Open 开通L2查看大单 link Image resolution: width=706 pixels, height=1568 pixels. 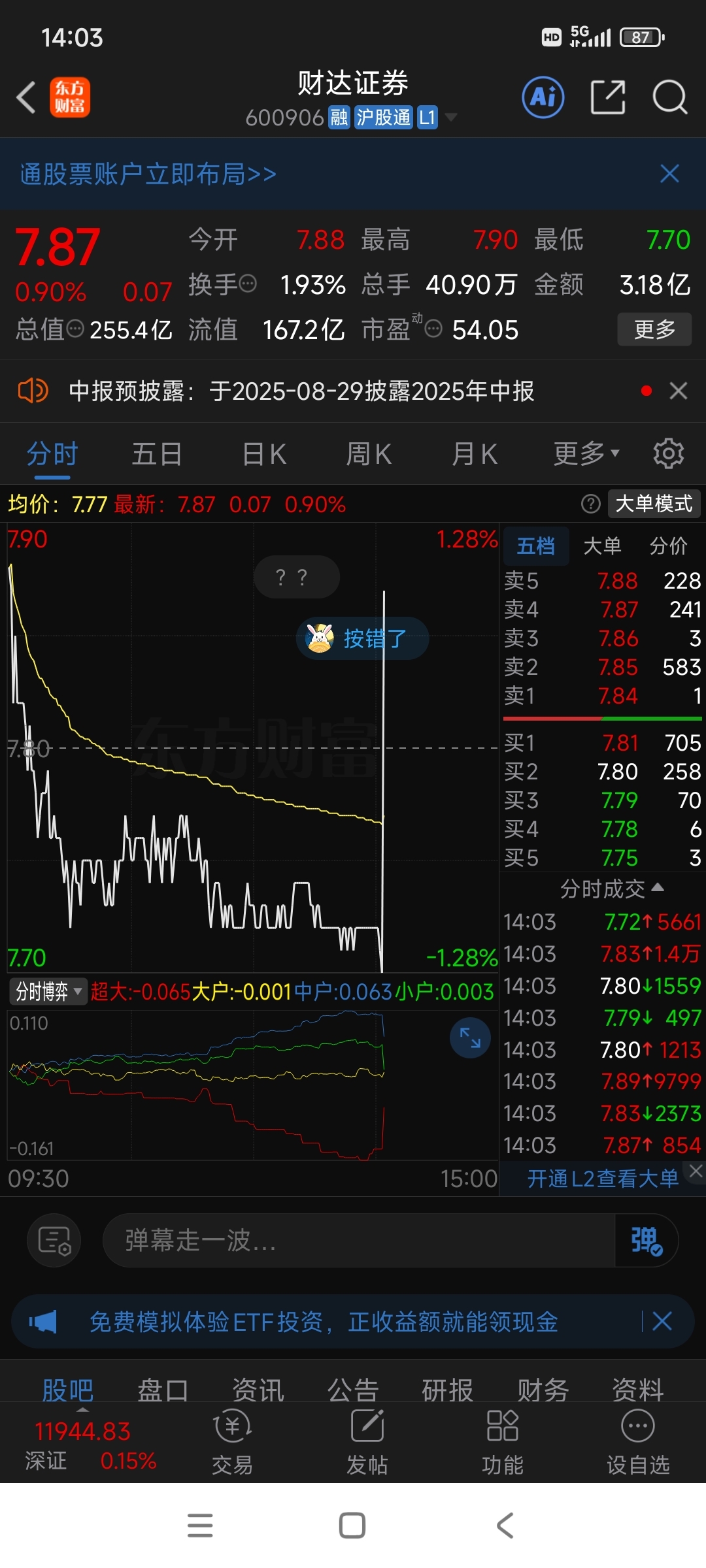pos(603,1179)
